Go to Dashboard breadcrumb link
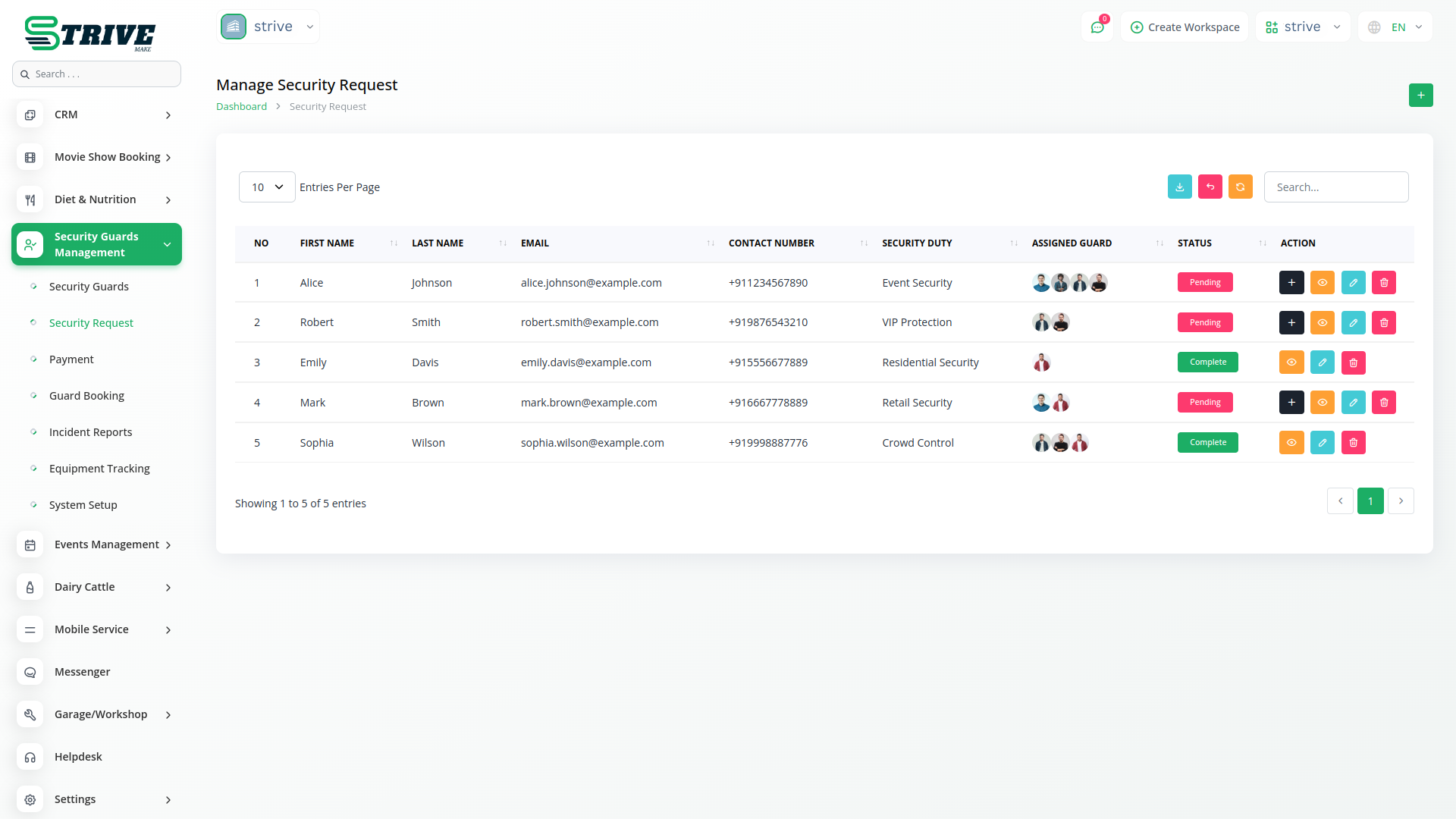This screenshot has width=1456, height=819. 241,107
